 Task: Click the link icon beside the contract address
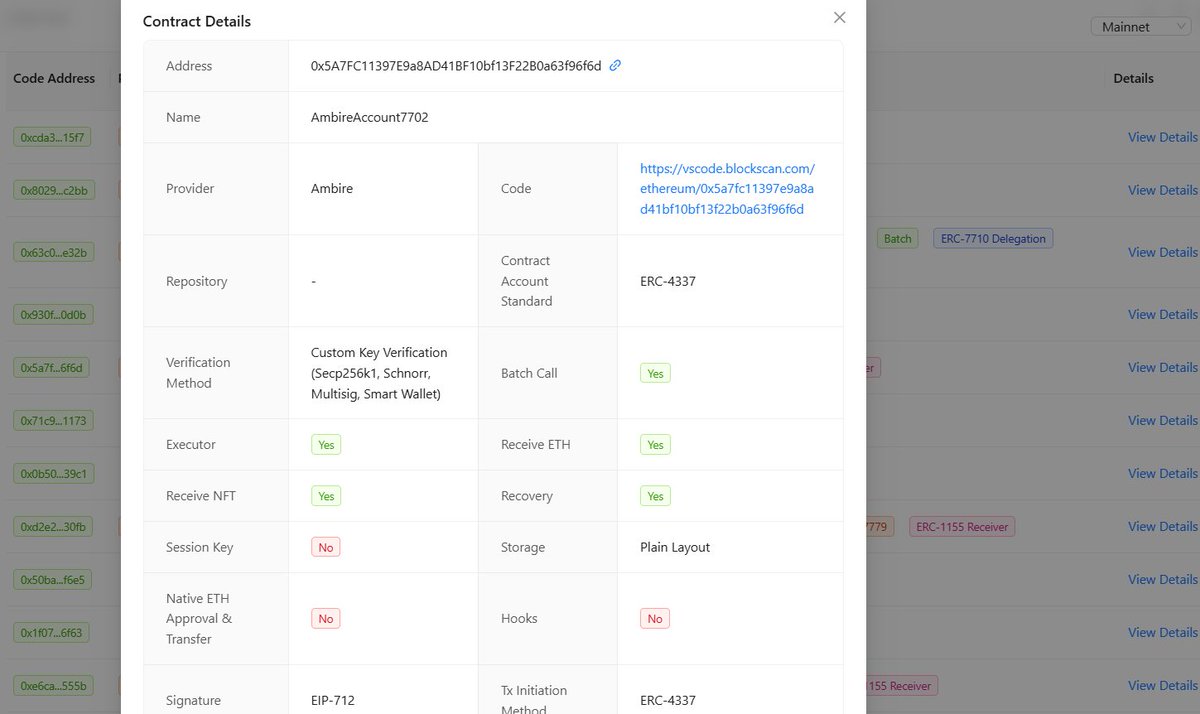(615, 66)
